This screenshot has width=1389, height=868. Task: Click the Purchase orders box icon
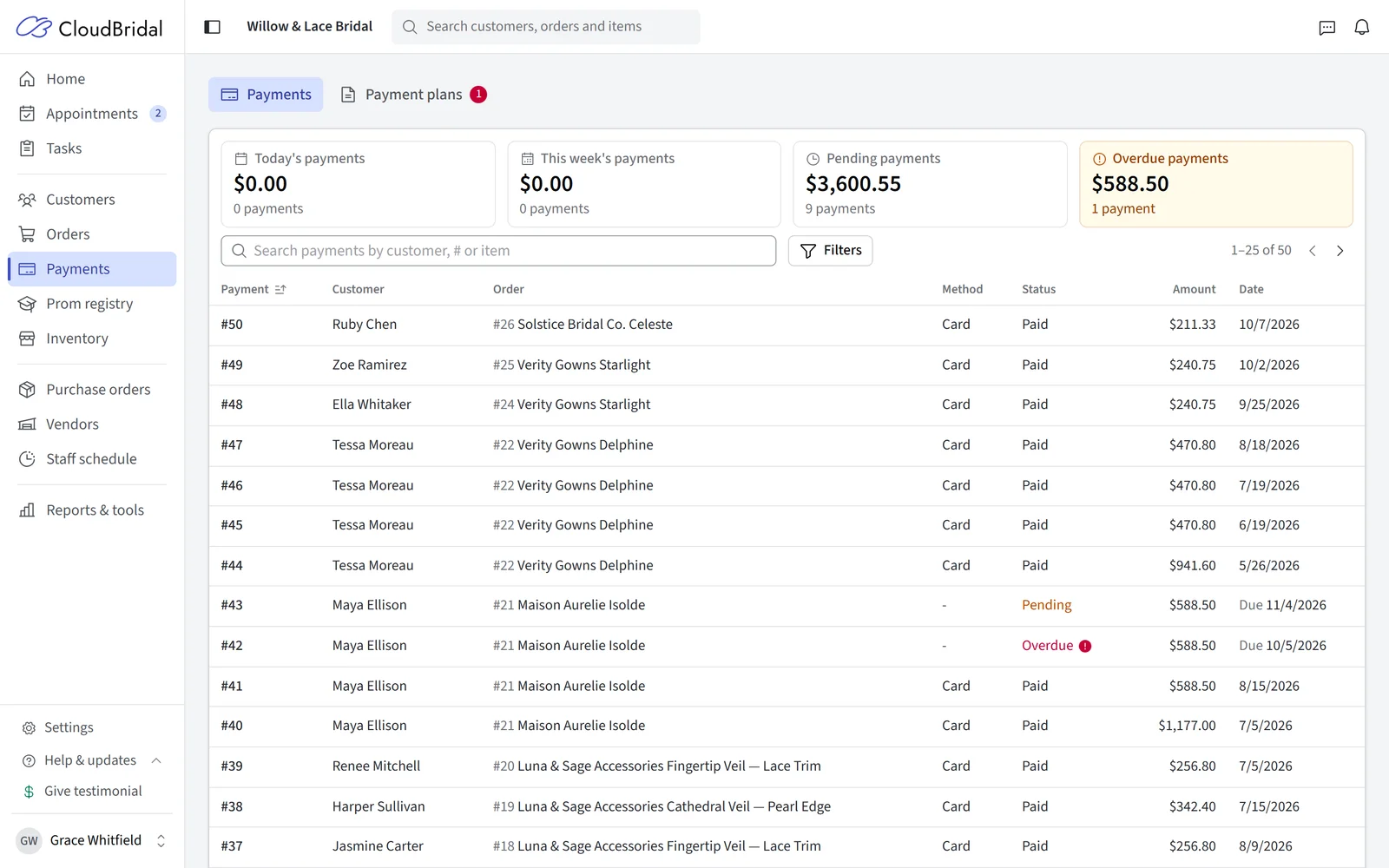27,390
